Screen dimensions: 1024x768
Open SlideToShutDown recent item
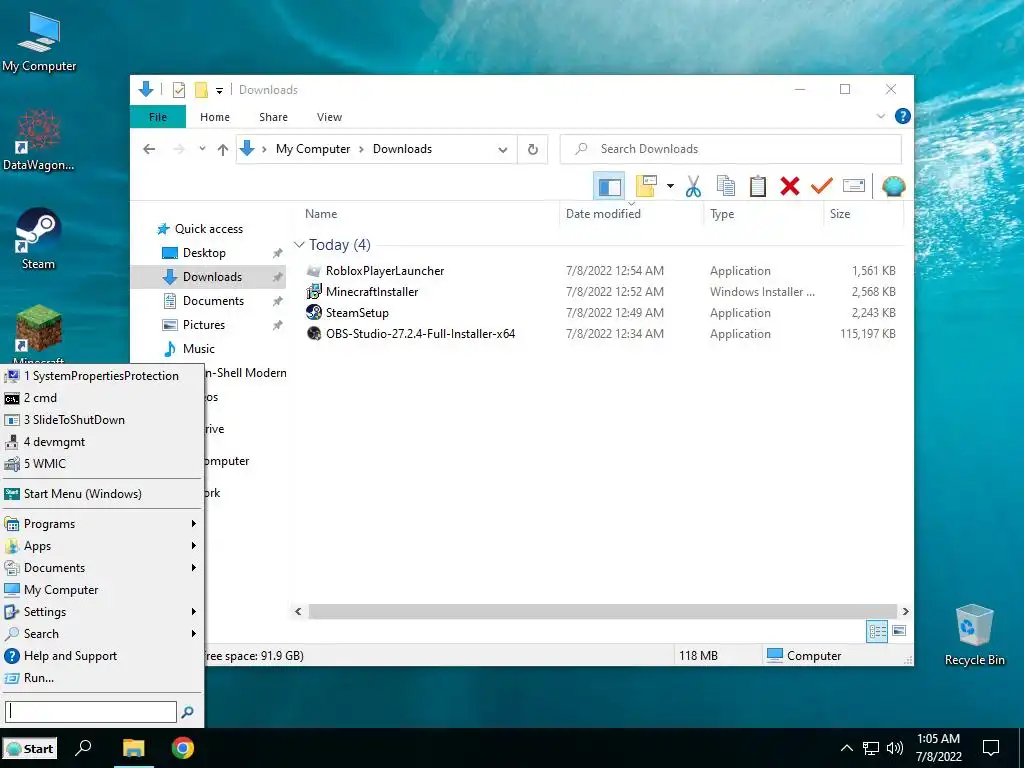(x=102, y=420)
